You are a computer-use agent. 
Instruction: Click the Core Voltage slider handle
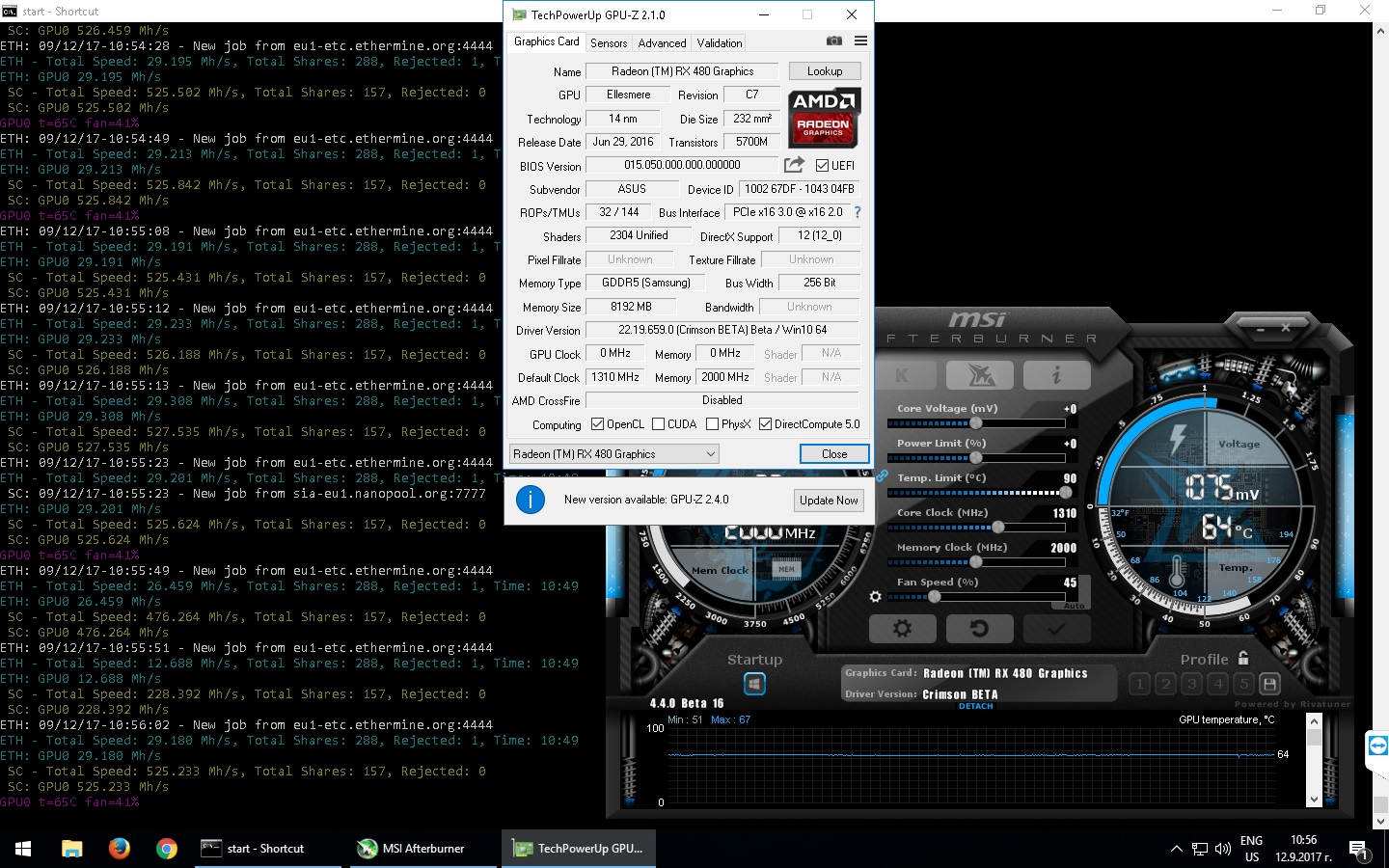[x=975, y=422]
